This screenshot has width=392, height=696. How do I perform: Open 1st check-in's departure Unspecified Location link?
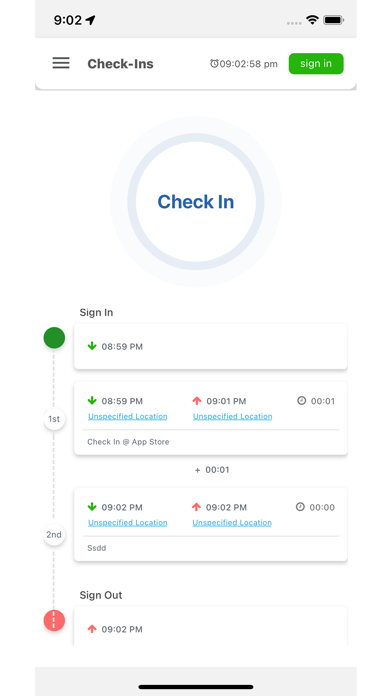click(x=232, y=416)
